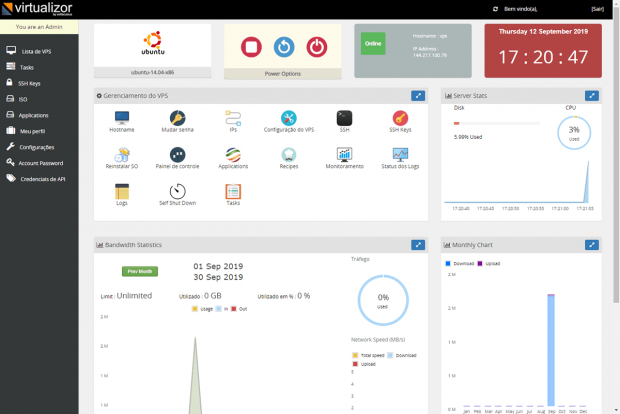The height and width of the screenshot is (414, 620).
Task: Click the red Stop VPS button
Action: (251, 47)
